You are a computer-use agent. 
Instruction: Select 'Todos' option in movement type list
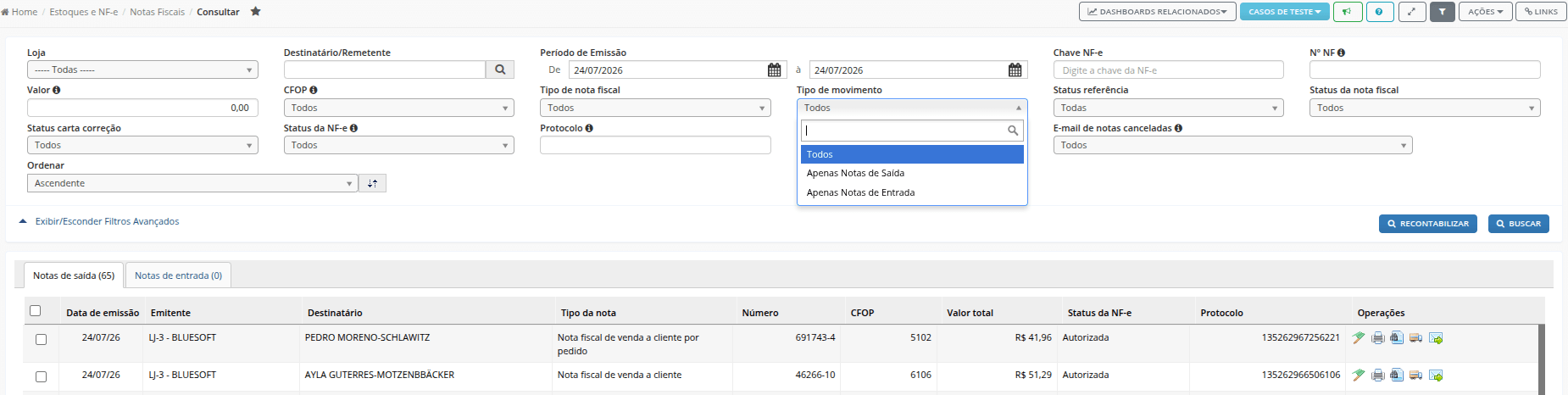[912, 154]
